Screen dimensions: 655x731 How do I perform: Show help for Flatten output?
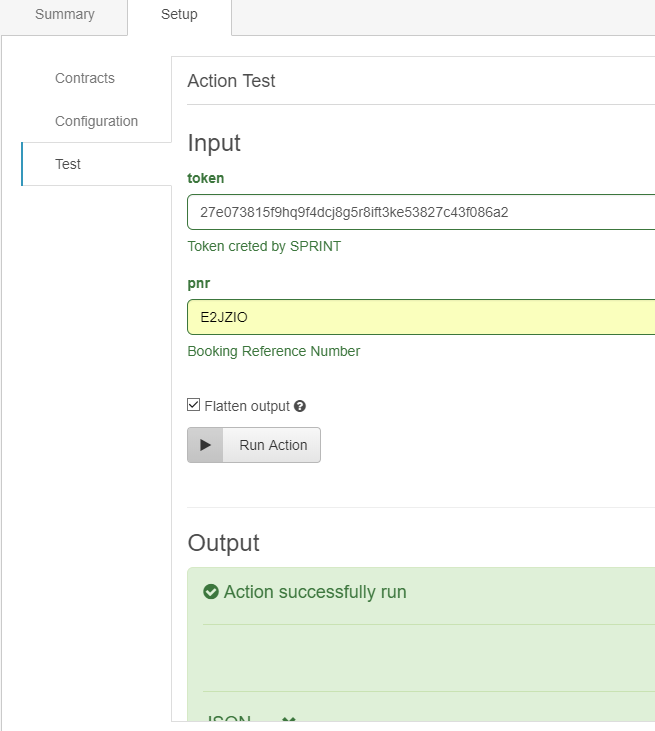click(x=300, y=406)
